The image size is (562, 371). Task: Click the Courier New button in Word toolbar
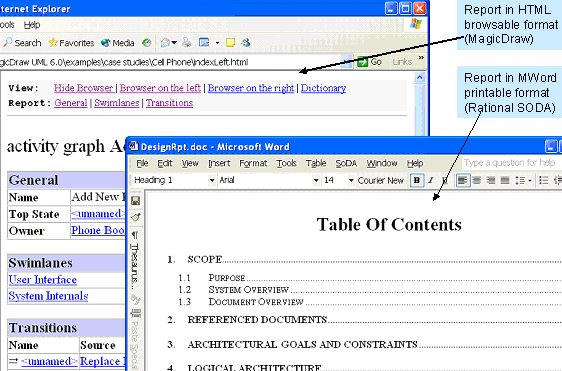(x=381, y=180)
